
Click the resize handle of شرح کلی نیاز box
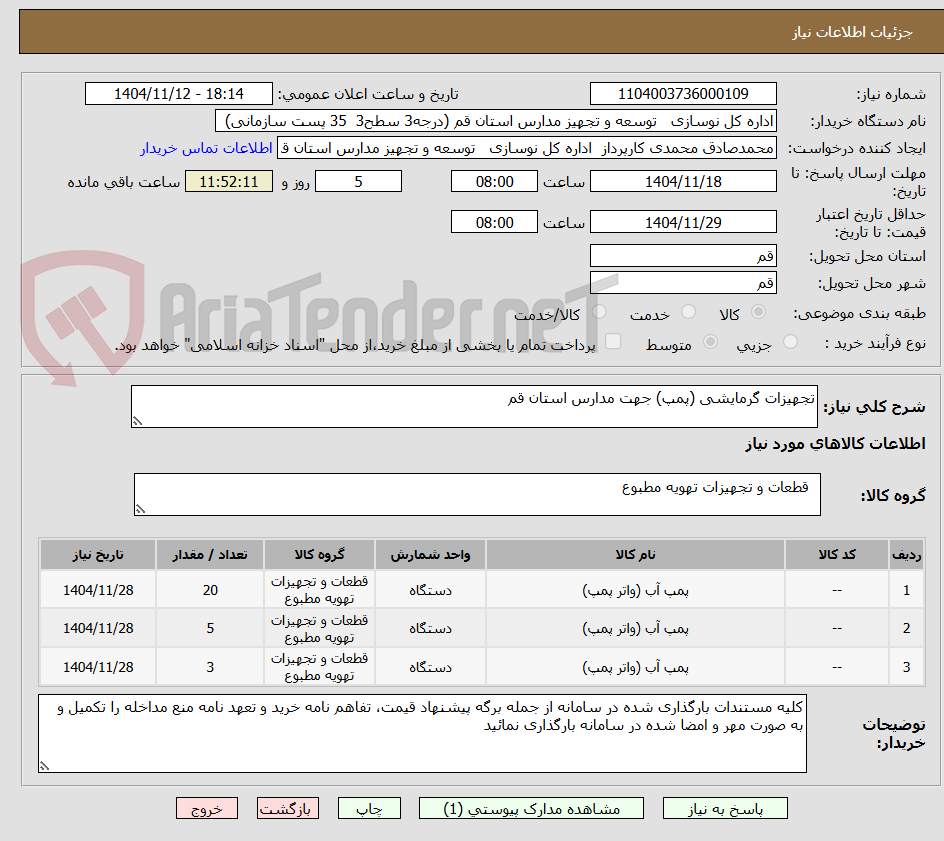tap(137, 421)
